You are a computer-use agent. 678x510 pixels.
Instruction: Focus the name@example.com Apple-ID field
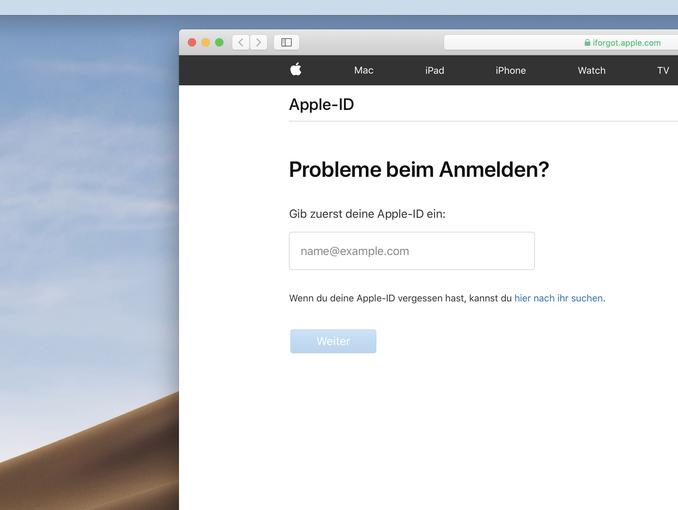412,251
